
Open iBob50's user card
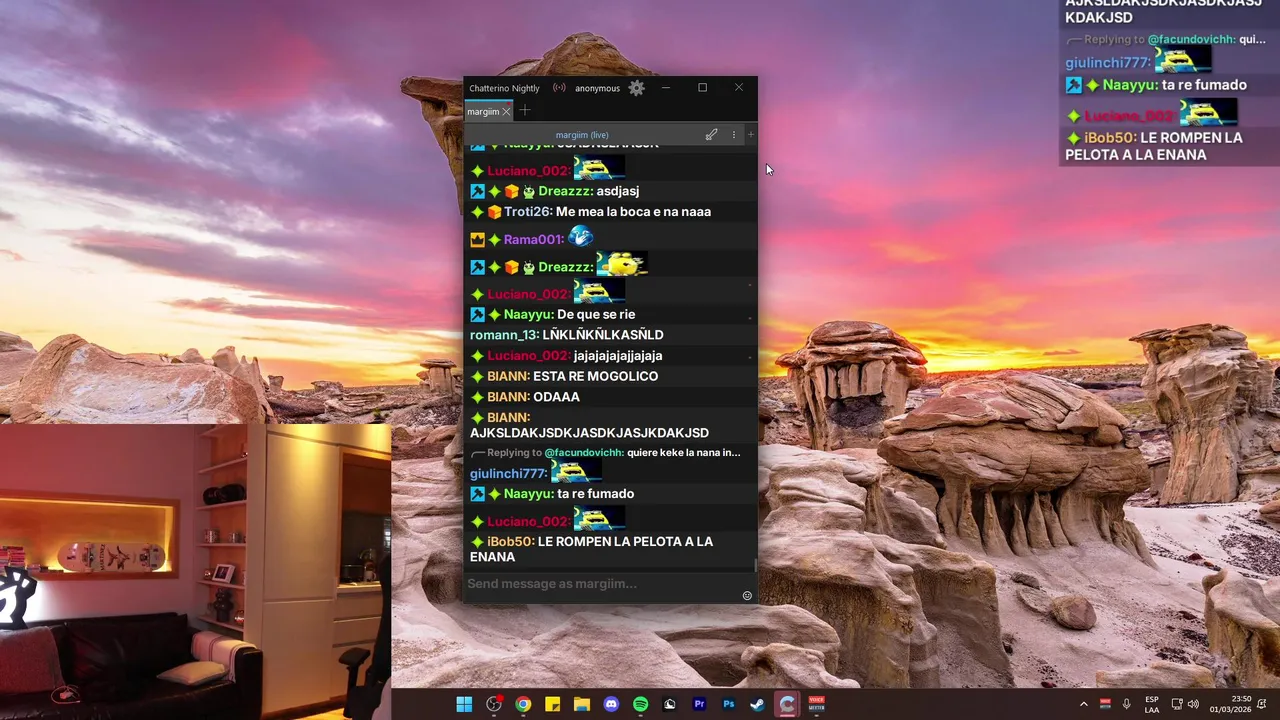click(x=510, y=542)
